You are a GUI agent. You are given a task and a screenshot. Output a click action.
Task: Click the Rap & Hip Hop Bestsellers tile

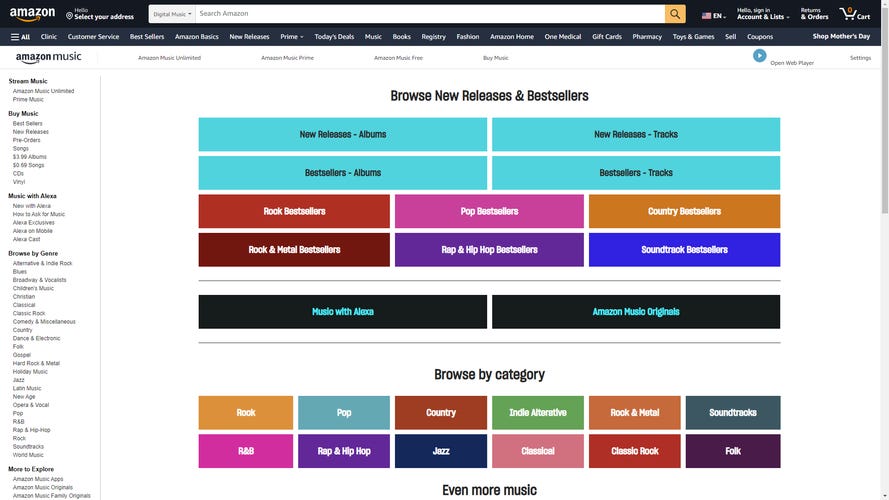(489, 250)
